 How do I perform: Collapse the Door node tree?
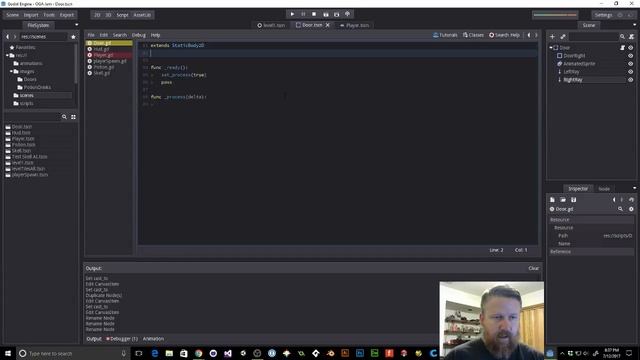(x=551, y=48)
